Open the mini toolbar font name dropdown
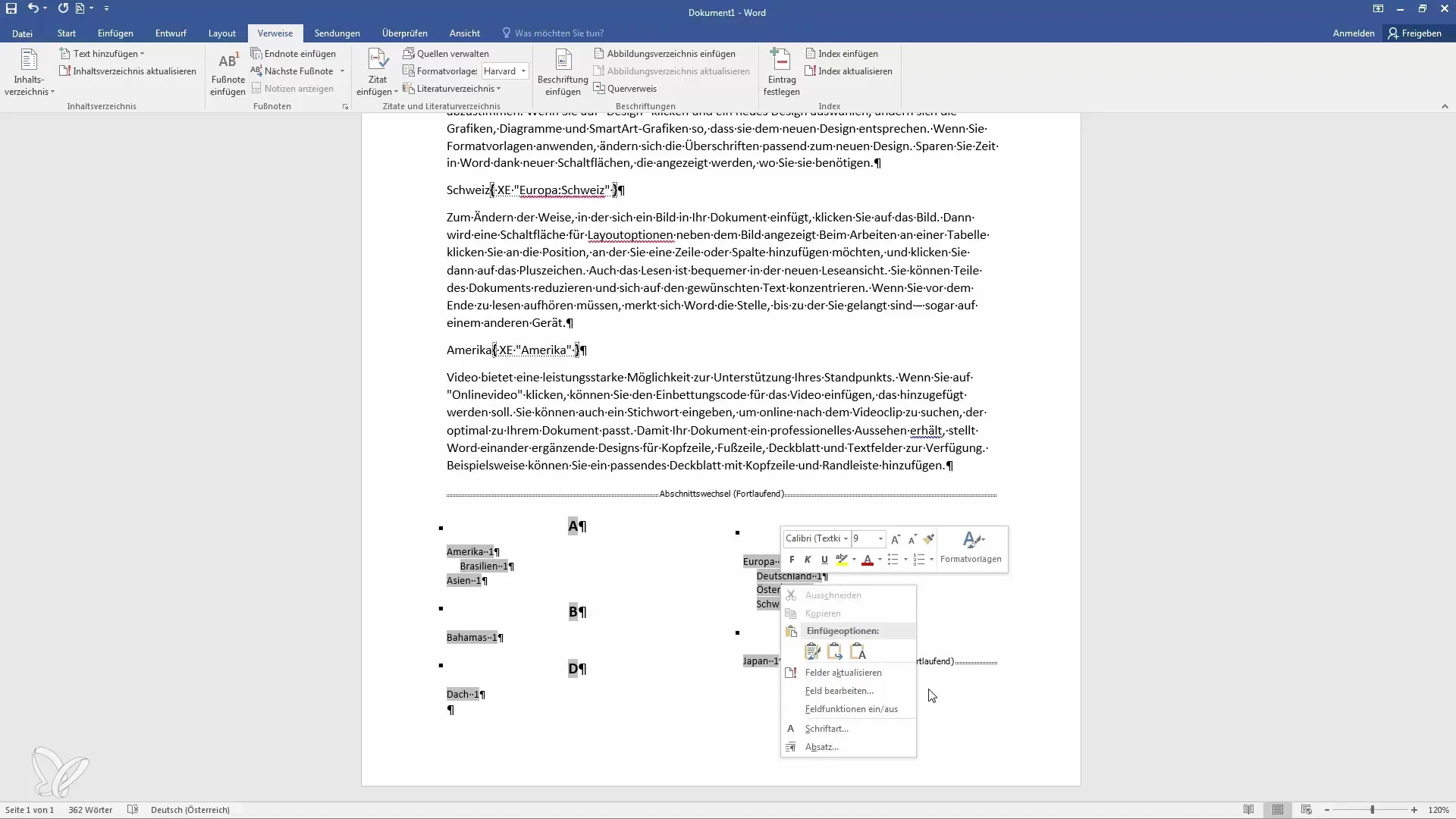 pyautogui.click(x=846, y=539)
